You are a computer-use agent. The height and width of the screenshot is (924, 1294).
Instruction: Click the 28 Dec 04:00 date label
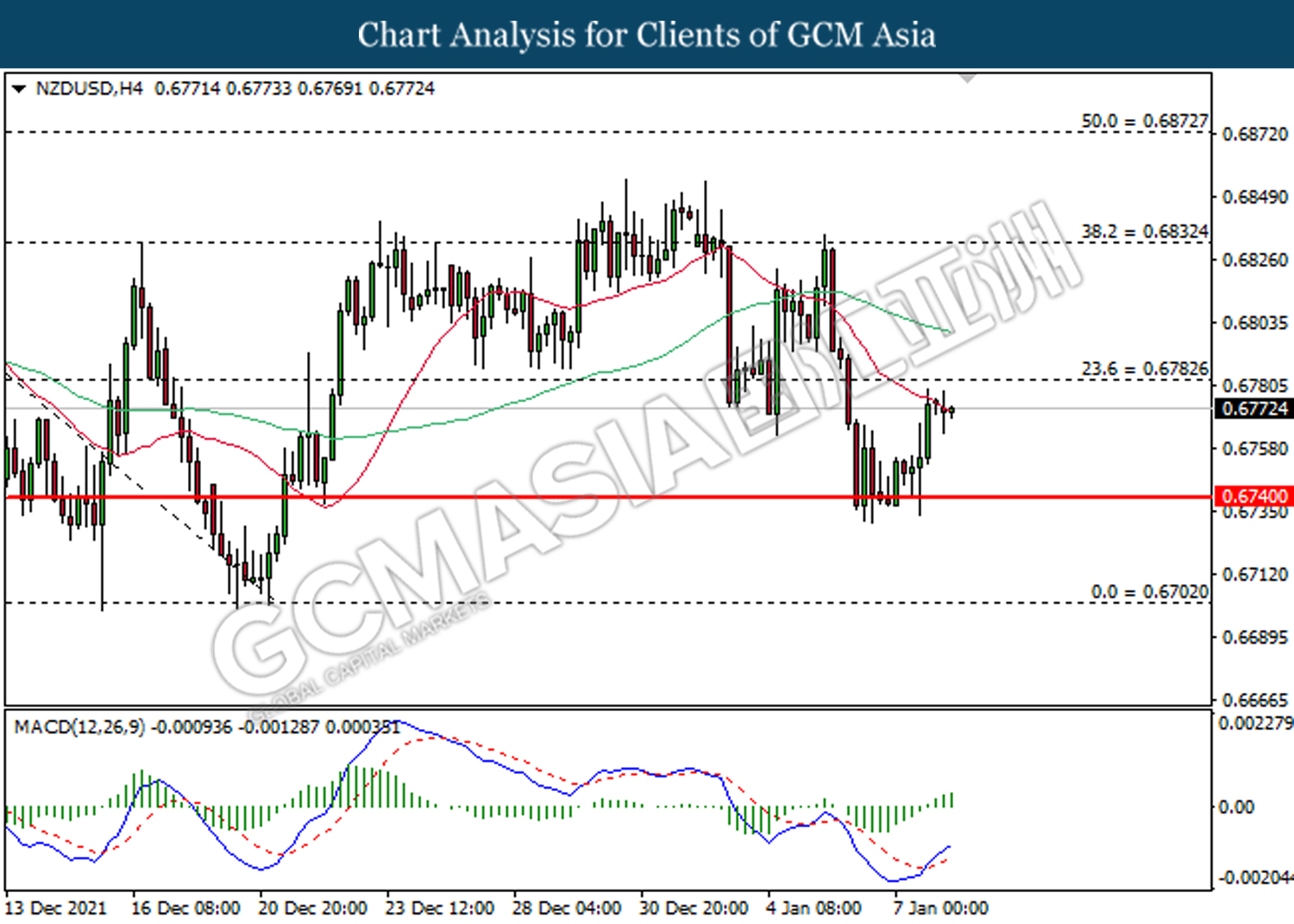(x=567, y=908)
